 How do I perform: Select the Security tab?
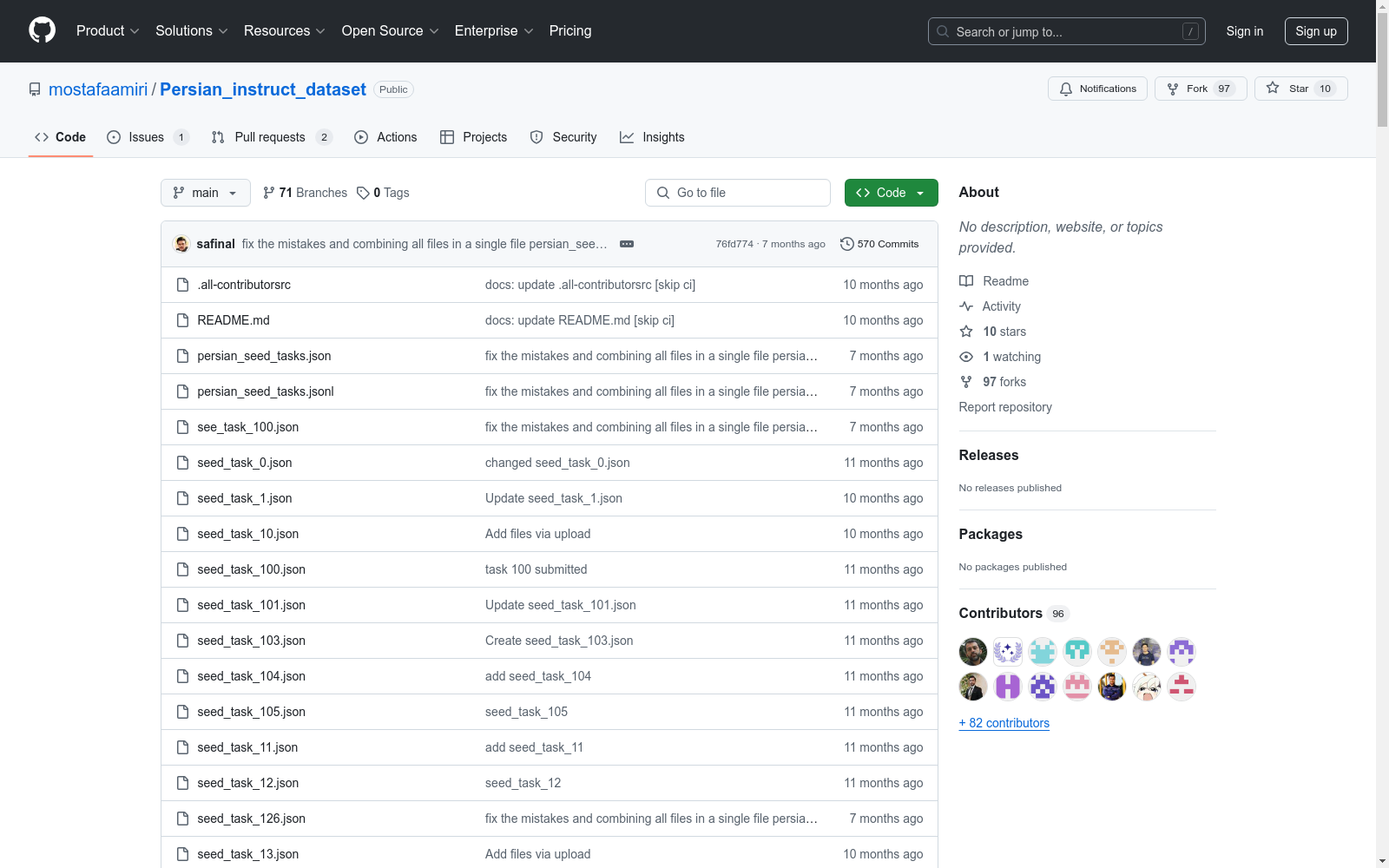tap(563, 137)
